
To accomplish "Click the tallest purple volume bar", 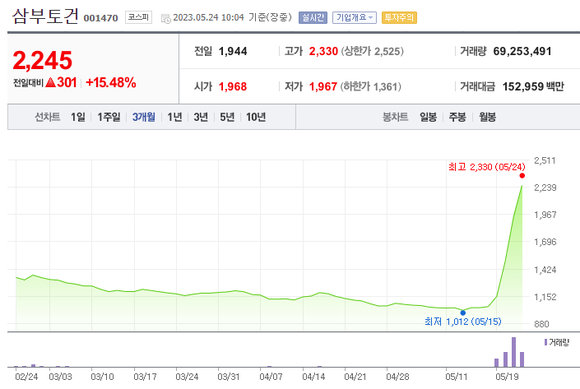I will click(513, 352).
